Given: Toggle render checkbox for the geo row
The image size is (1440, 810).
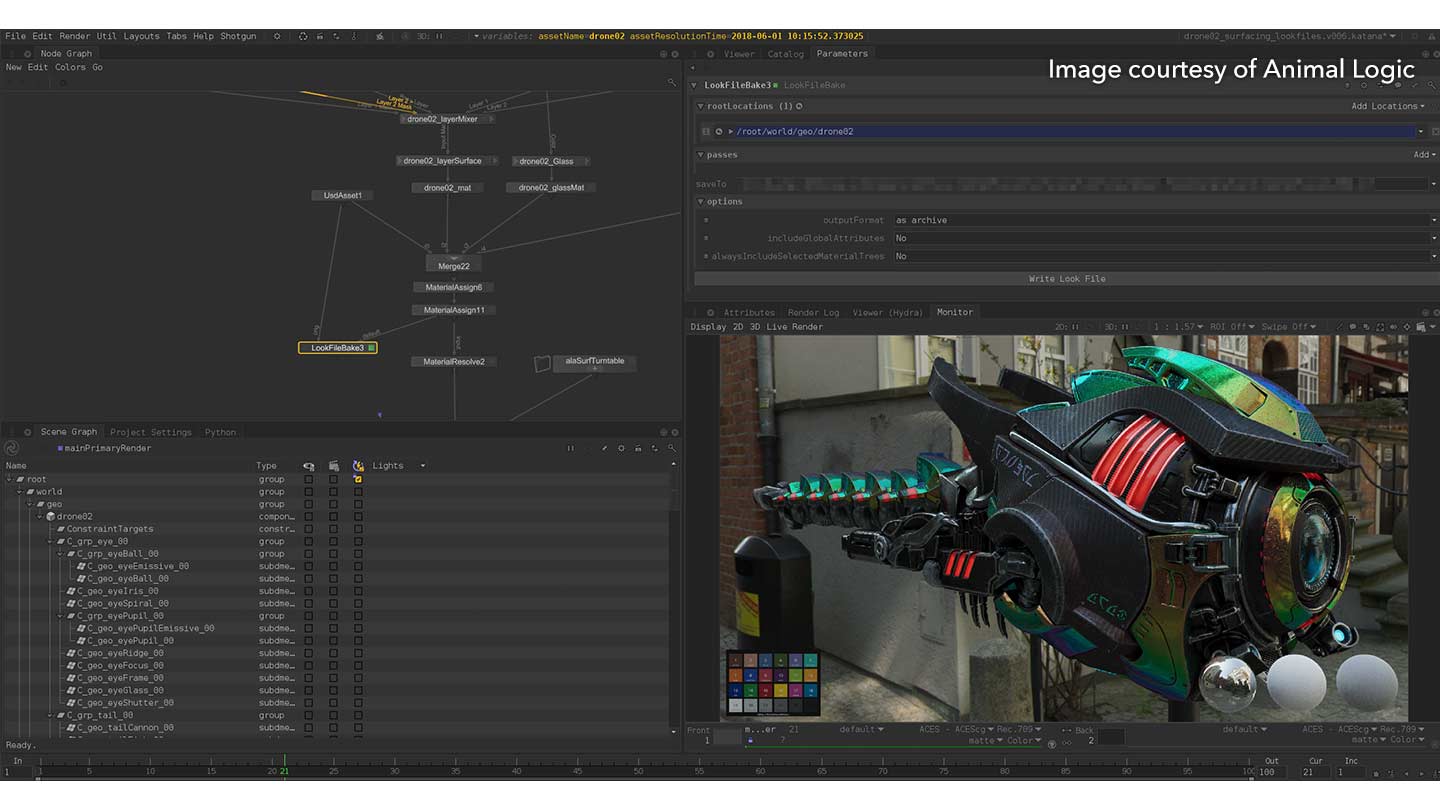Looking at the screenshot, I should click(x=333, y=504).
